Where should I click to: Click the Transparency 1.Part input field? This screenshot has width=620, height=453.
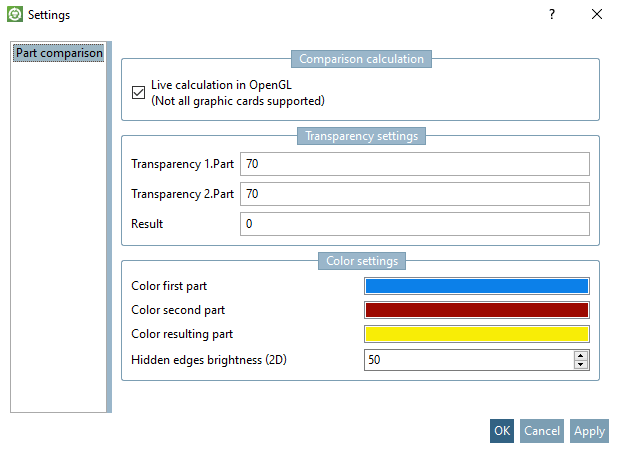pos(414,164)
